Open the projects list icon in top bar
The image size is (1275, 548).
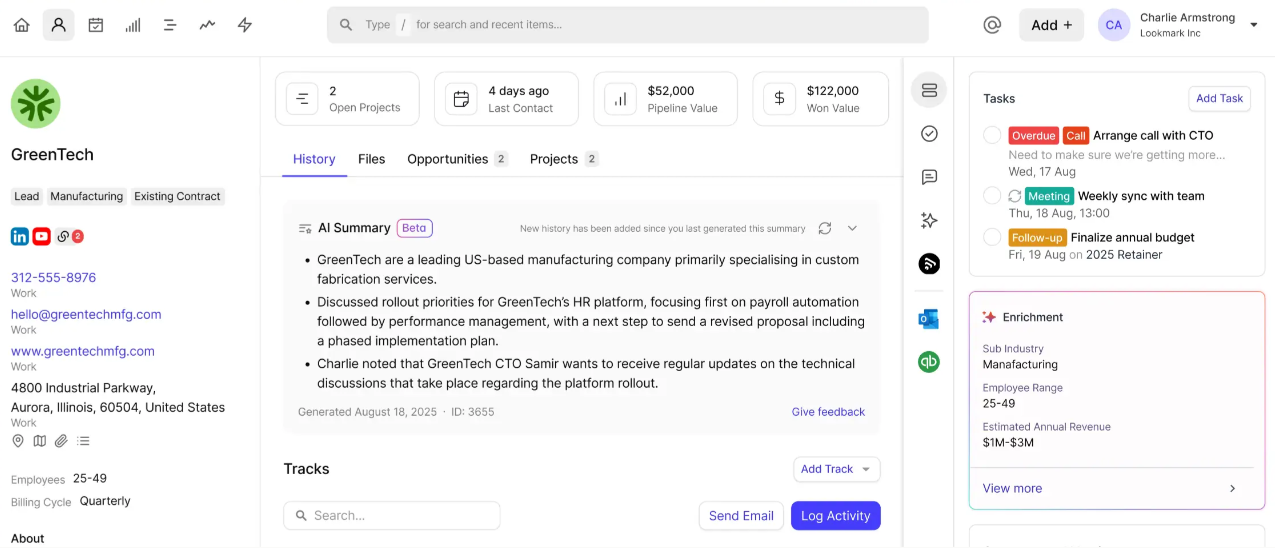coord(170,25)
